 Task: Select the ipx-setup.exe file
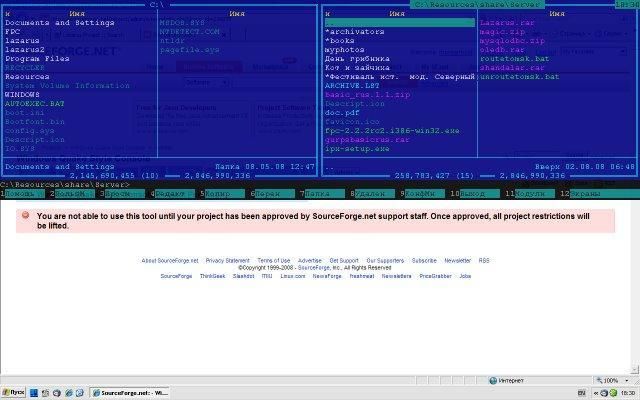coord(357,149)
